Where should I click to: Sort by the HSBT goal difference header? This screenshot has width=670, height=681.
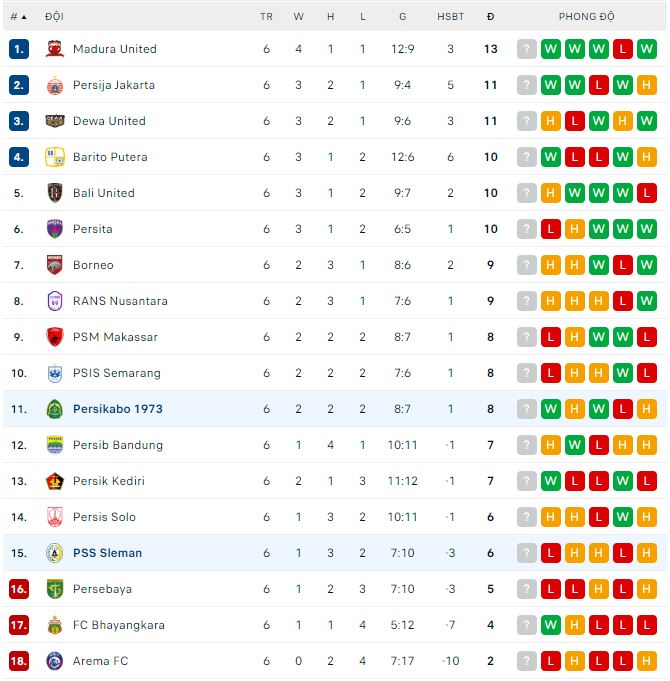coord(450,17)
